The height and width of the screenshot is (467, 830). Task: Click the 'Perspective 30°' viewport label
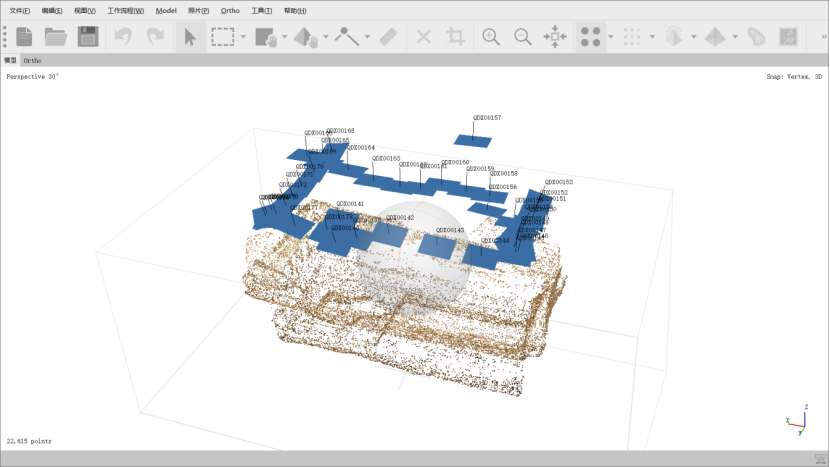tap(32, 77)
